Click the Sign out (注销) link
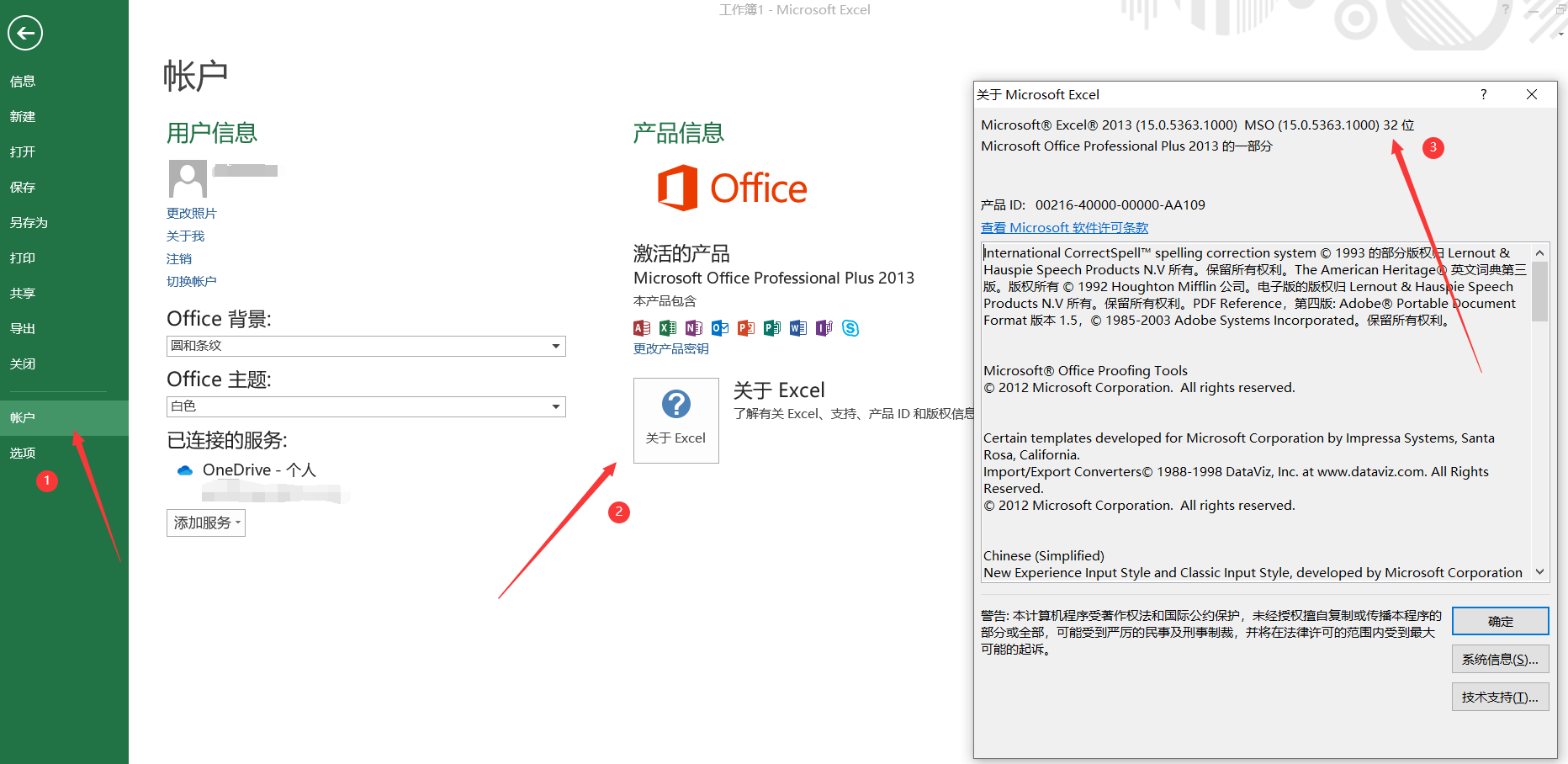The height and width of the screenshot is (764, 1568). 179,259
